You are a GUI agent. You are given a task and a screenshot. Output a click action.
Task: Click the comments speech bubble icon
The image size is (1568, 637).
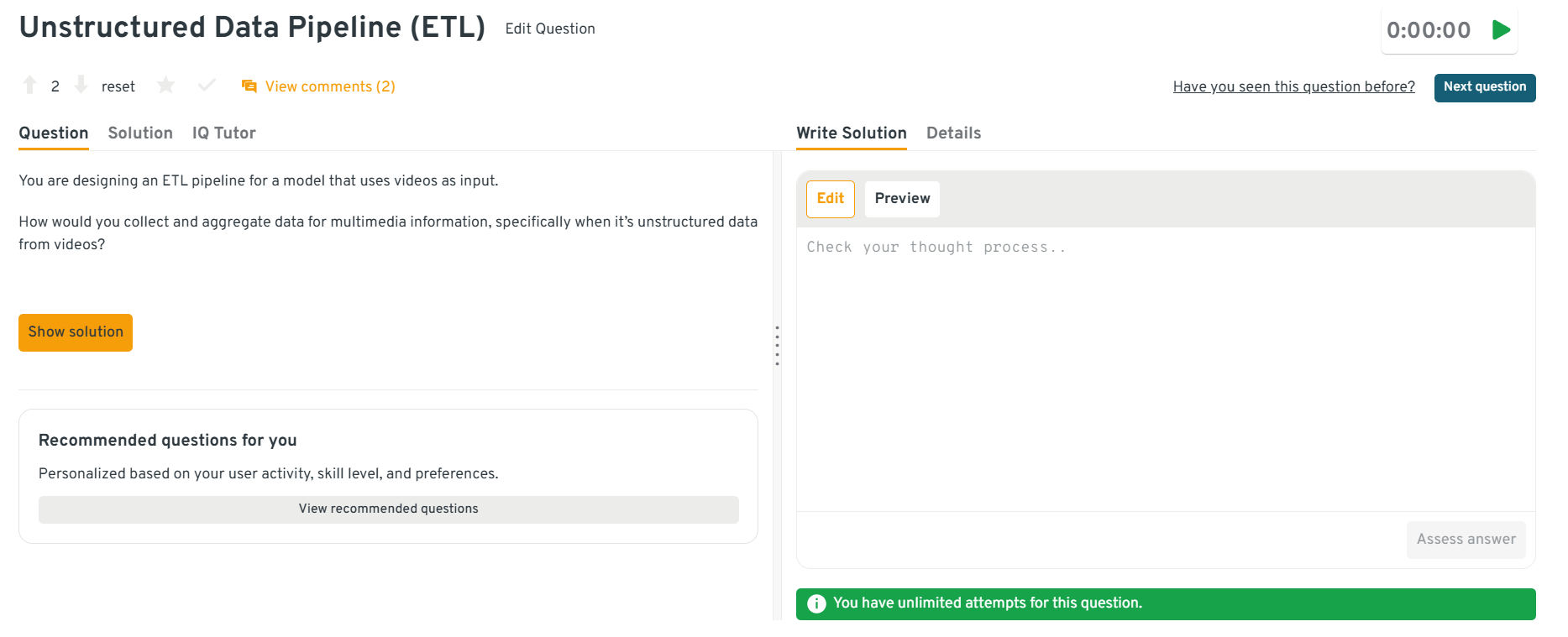pyautogui.click(x=249, y=86)
